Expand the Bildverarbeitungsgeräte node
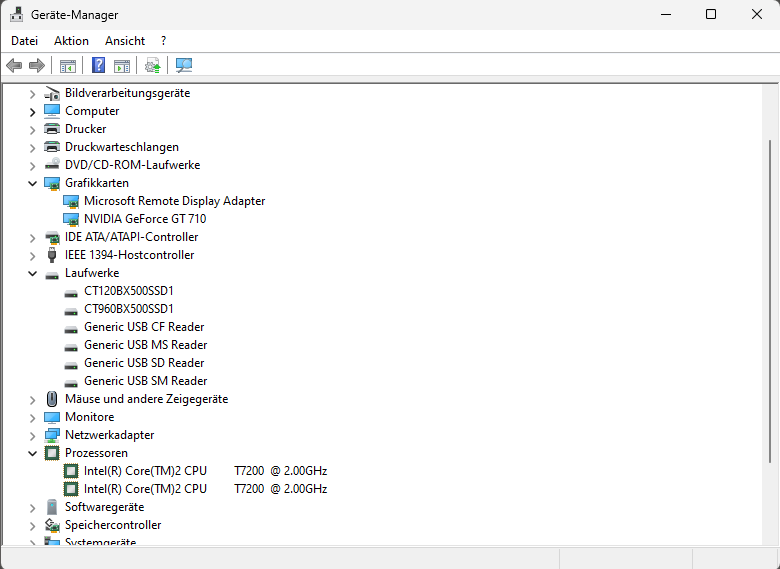Screen dimensions: 780x569 tap(32, 94)
